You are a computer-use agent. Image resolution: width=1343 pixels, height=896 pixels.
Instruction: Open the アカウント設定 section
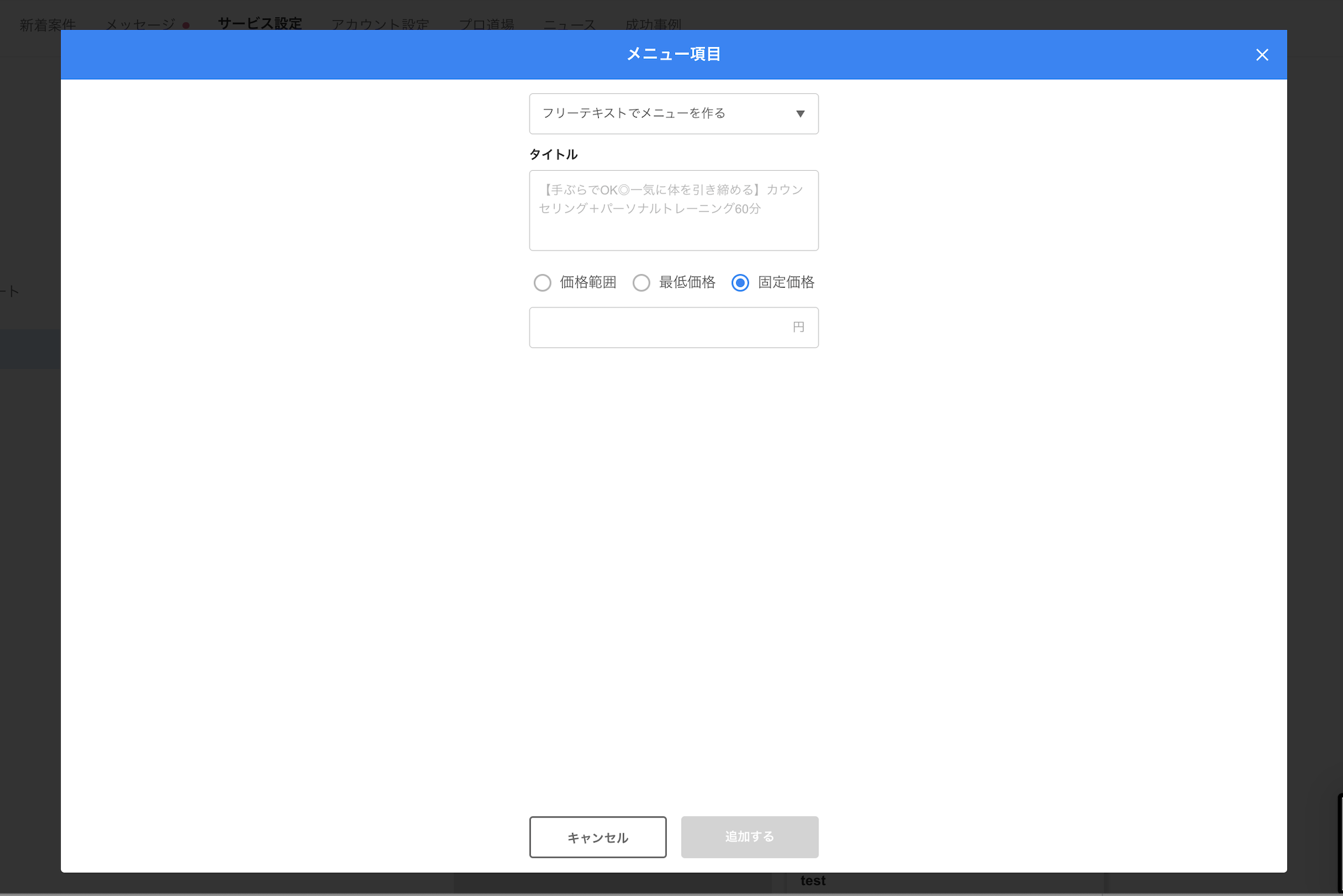coord(380,23)
